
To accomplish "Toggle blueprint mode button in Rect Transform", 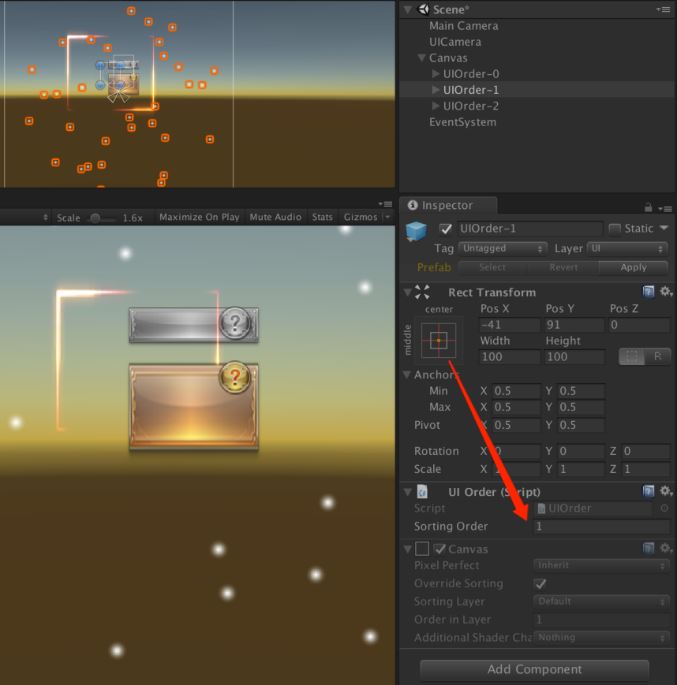I will 631,356.
